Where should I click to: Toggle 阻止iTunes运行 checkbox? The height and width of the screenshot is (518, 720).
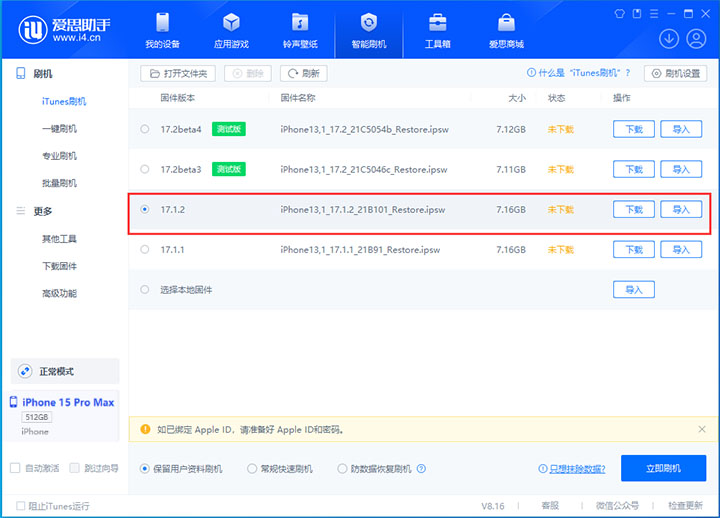click(x=20, y=506)
